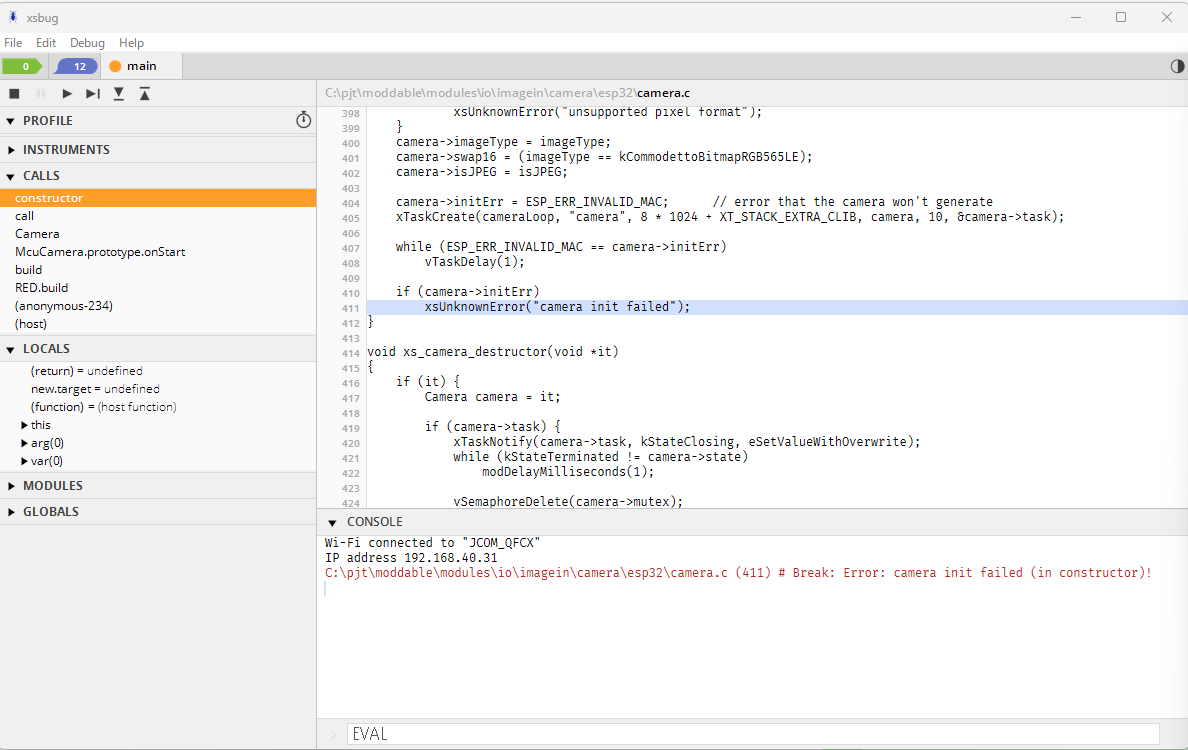This screenshot has height=750, width=1188.
Task: Open the Debug menu
Action: click(x=87, y=43)
